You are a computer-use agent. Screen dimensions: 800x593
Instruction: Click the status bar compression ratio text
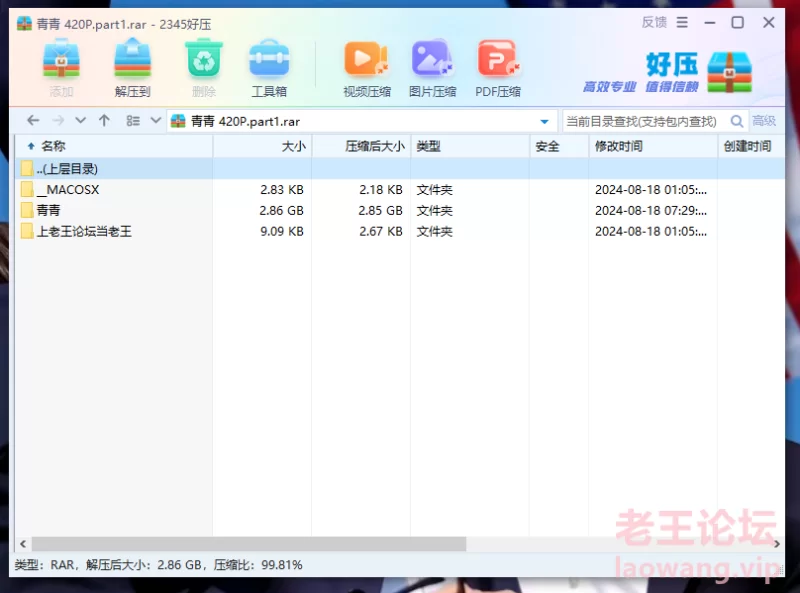[258, 565]
